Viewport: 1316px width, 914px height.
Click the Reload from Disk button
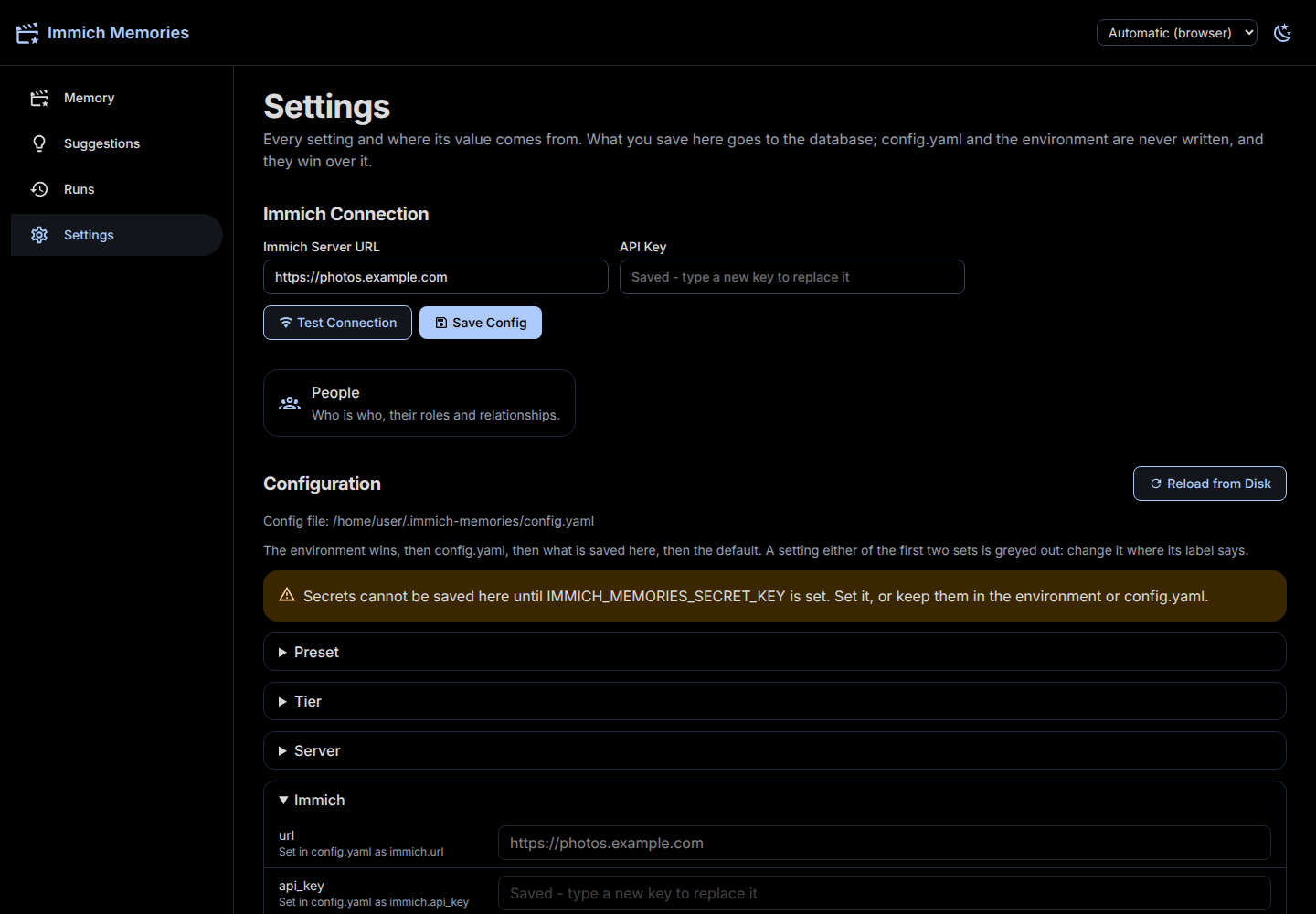coord(1210,484)
